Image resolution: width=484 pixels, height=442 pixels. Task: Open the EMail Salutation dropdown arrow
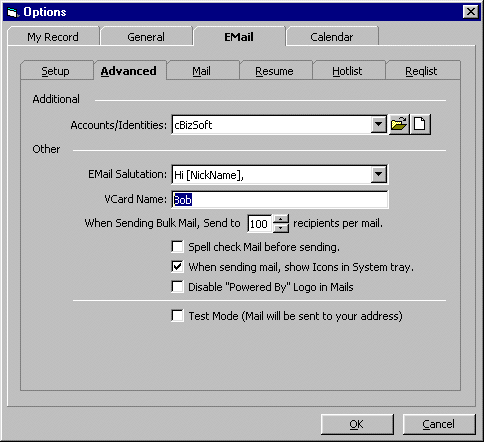[x=378, y=174]
